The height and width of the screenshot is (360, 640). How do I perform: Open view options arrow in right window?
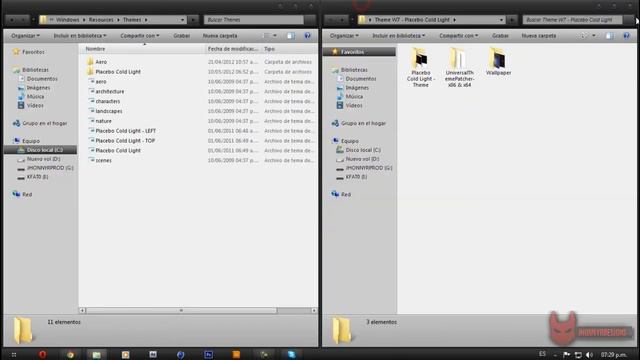click(593, 36)
